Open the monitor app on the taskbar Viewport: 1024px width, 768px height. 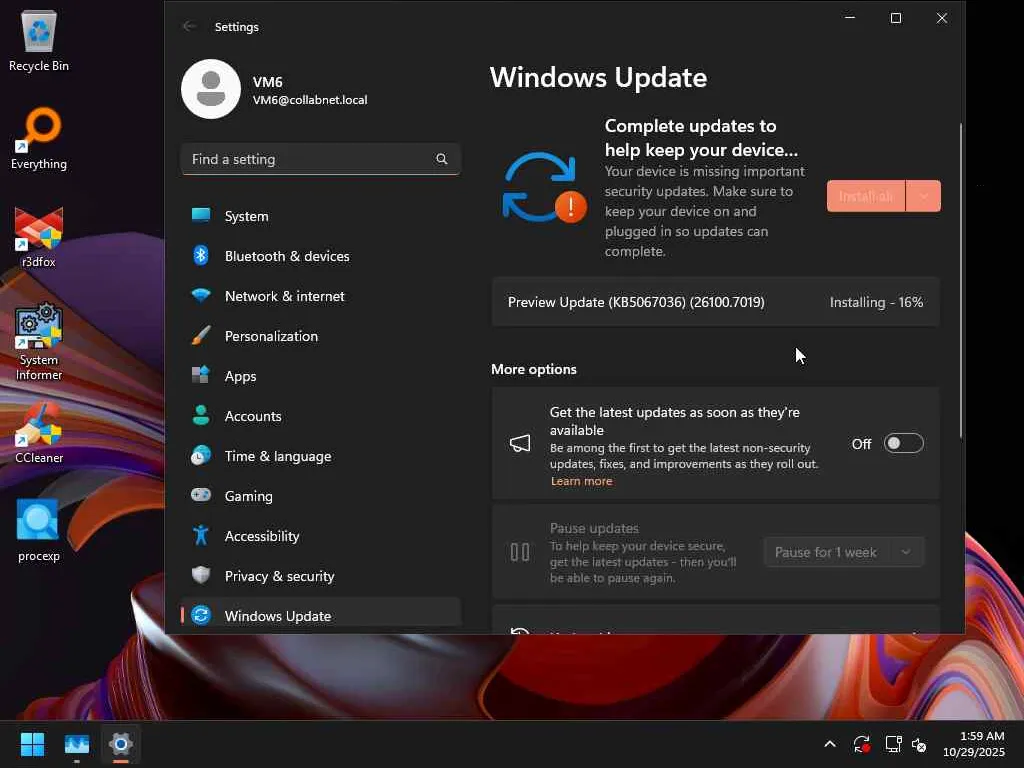click(76, 743)
